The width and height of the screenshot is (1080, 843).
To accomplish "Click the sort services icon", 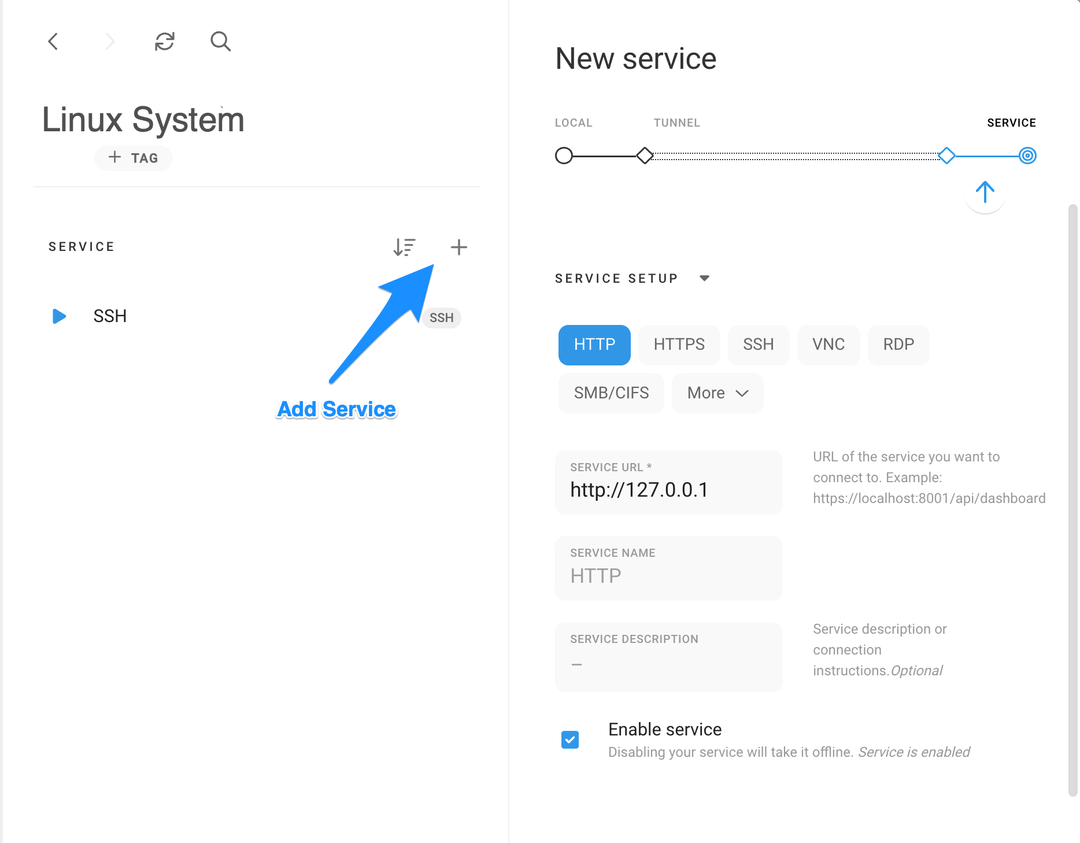I will pyautogui.click(x=404, y=246).
